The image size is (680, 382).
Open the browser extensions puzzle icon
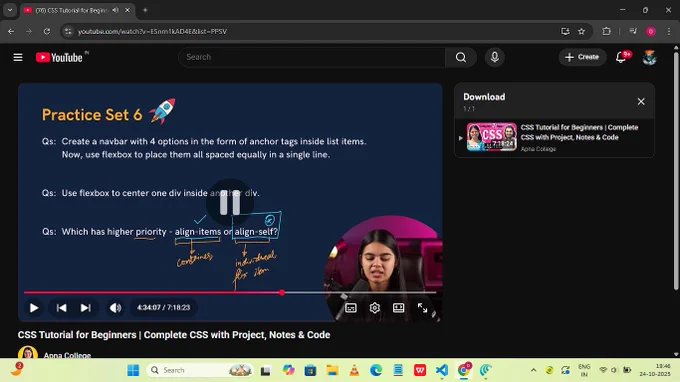(606, 31)
